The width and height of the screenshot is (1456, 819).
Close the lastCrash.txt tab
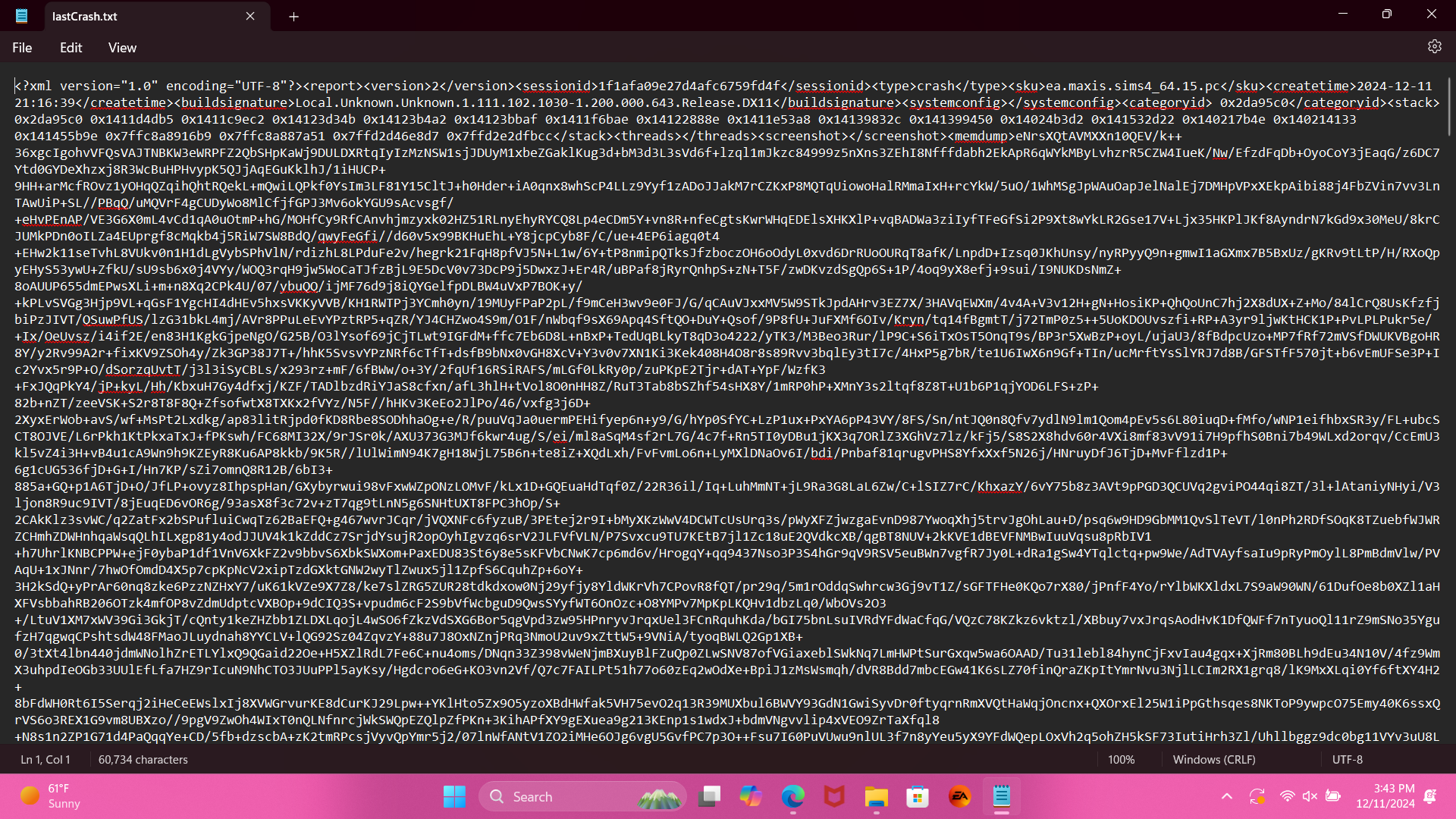coord(250,16)
